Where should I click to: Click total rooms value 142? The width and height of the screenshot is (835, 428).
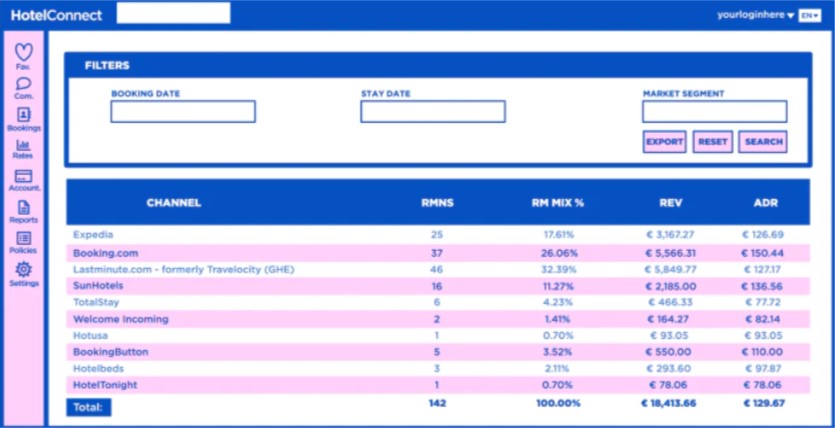point(437,404)
